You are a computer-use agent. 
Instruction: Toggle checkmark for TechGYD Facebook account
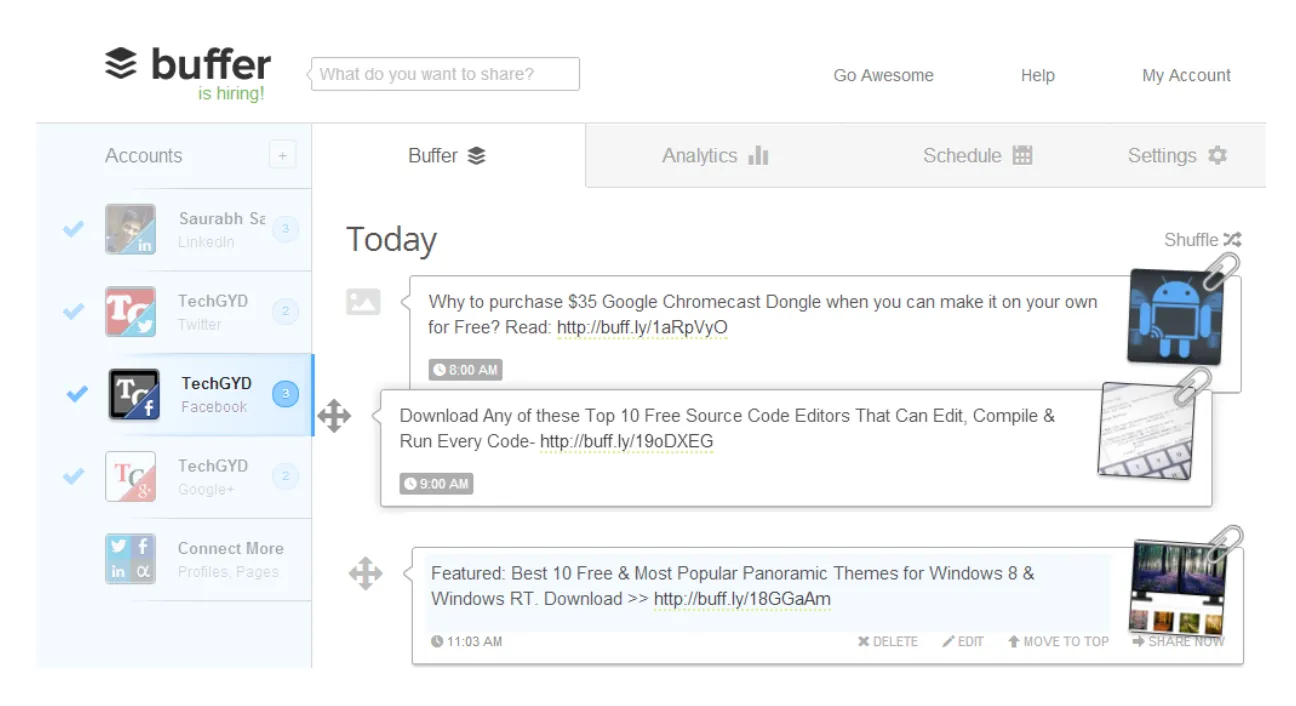tap(77, 393)
